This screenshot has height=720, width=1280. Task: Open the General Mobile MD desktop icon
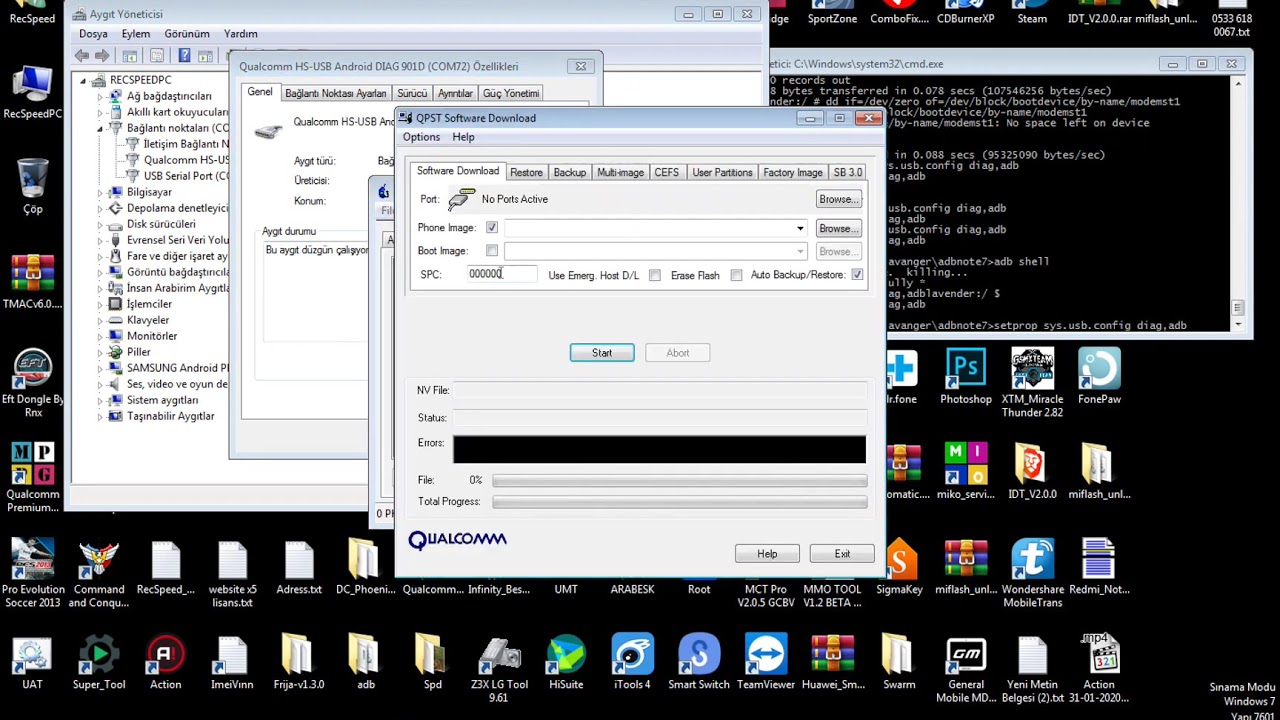point(966,669)
